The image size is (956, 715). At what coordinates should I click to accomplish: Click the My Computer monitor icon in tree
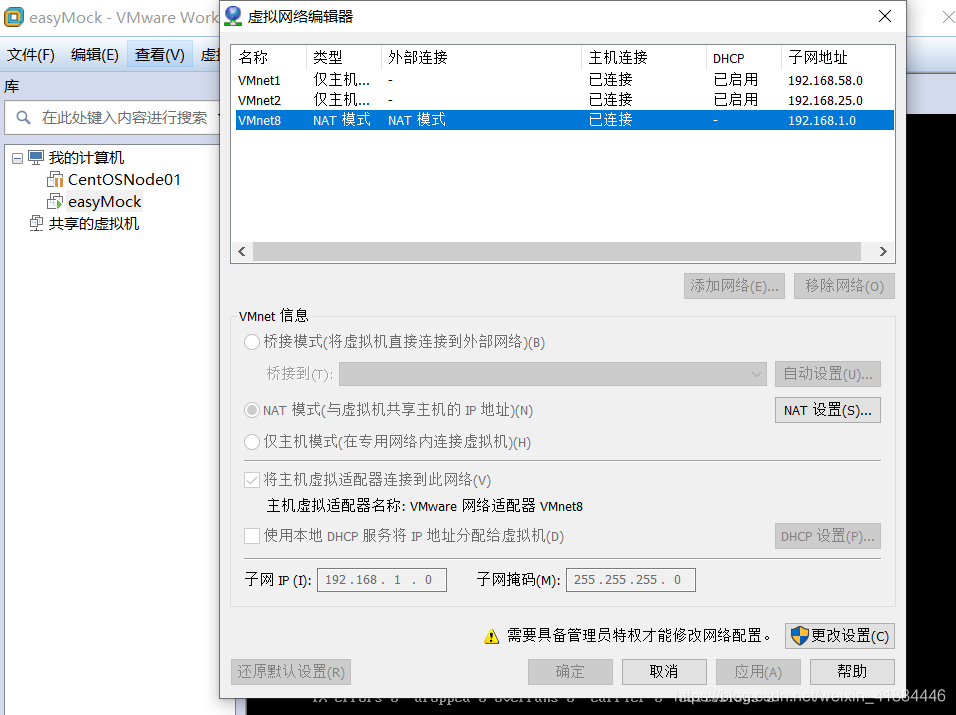[x=36, y=158]
